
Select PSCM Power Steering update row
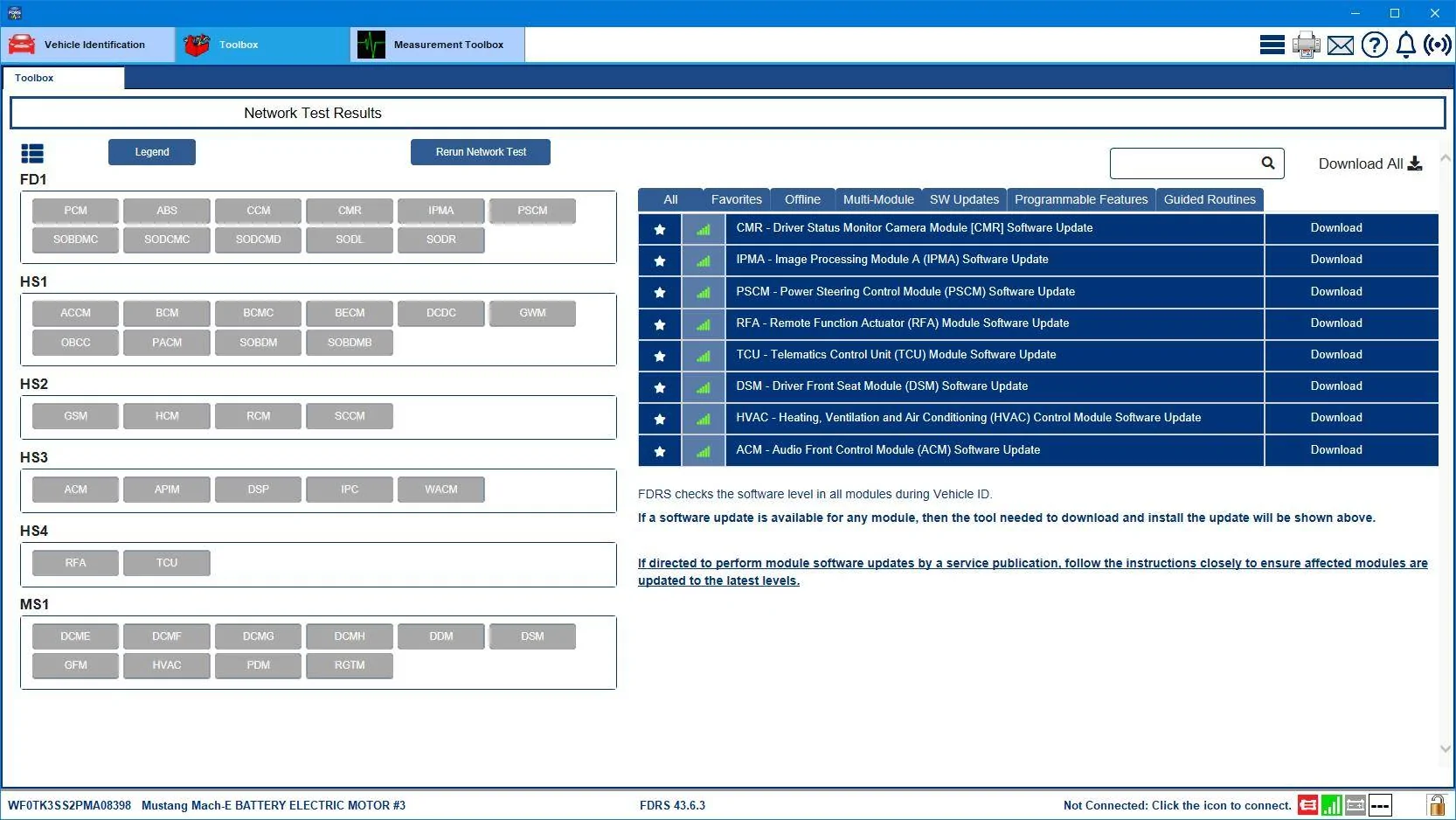(995, 292)
